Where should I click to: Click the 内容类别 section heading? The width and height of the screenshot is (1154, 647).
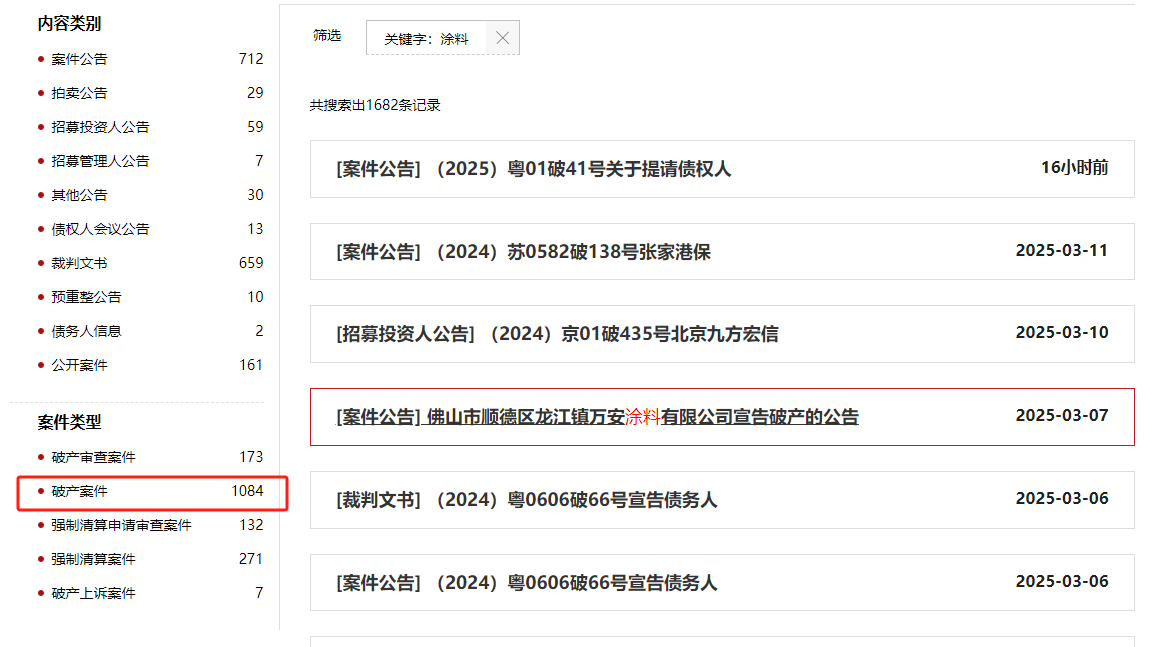69,24
